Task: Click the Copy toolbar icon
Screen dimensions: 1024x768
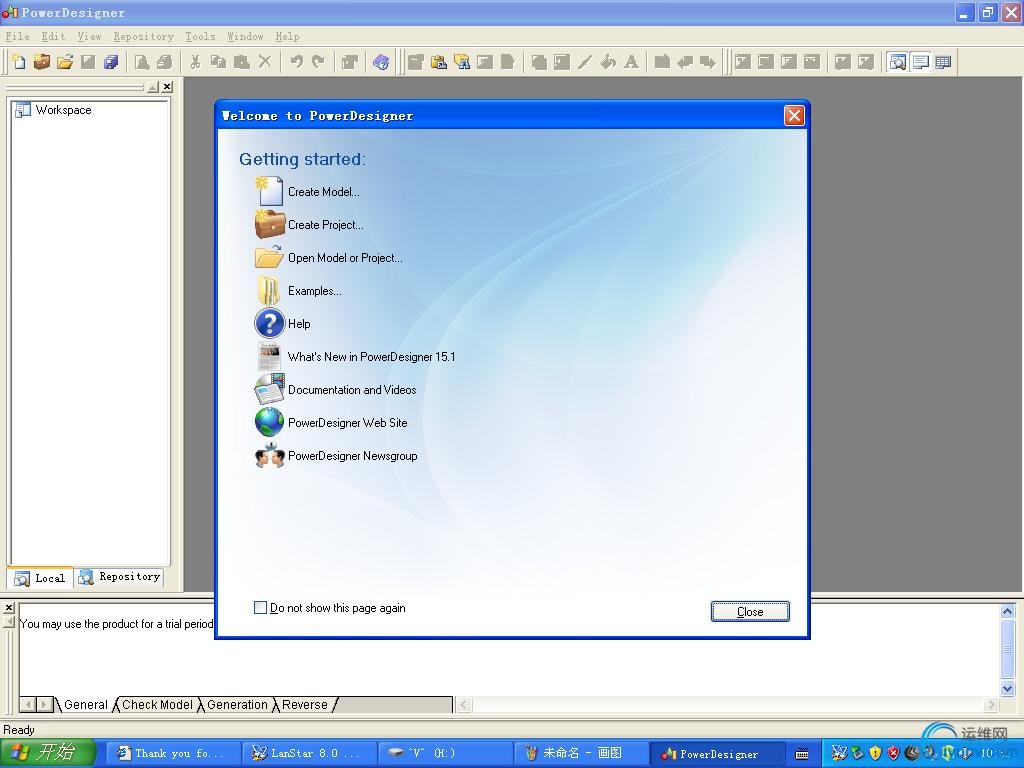Action: point(218,62)
